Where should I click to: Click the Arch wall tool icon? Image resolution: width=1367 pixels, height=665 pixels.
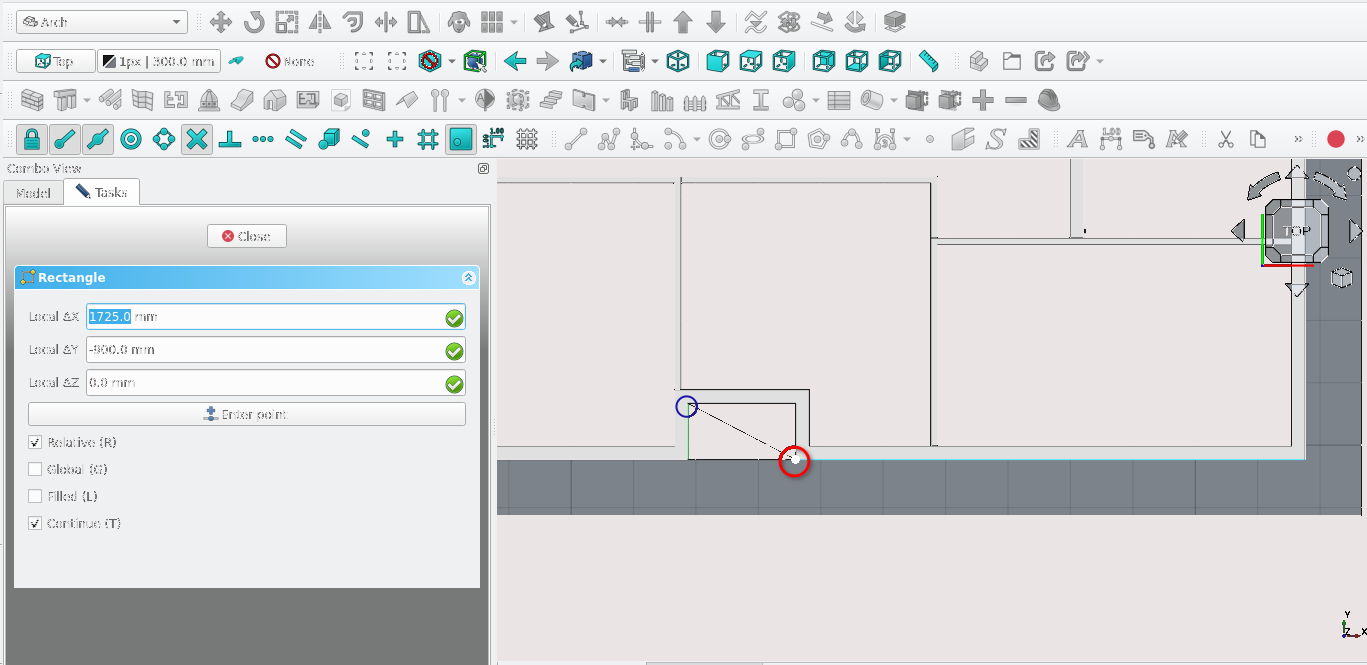pyautogui.click(x=32, y=100)
